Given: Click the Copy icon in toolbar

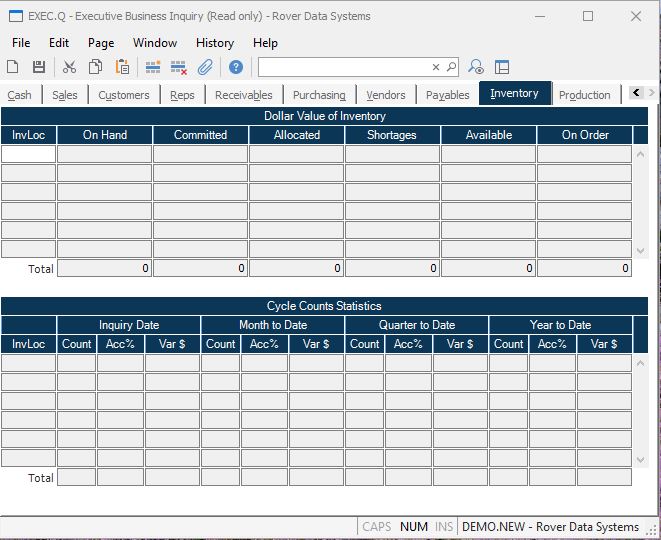Looking at the screenshot, I should click(x=95, y=67).
